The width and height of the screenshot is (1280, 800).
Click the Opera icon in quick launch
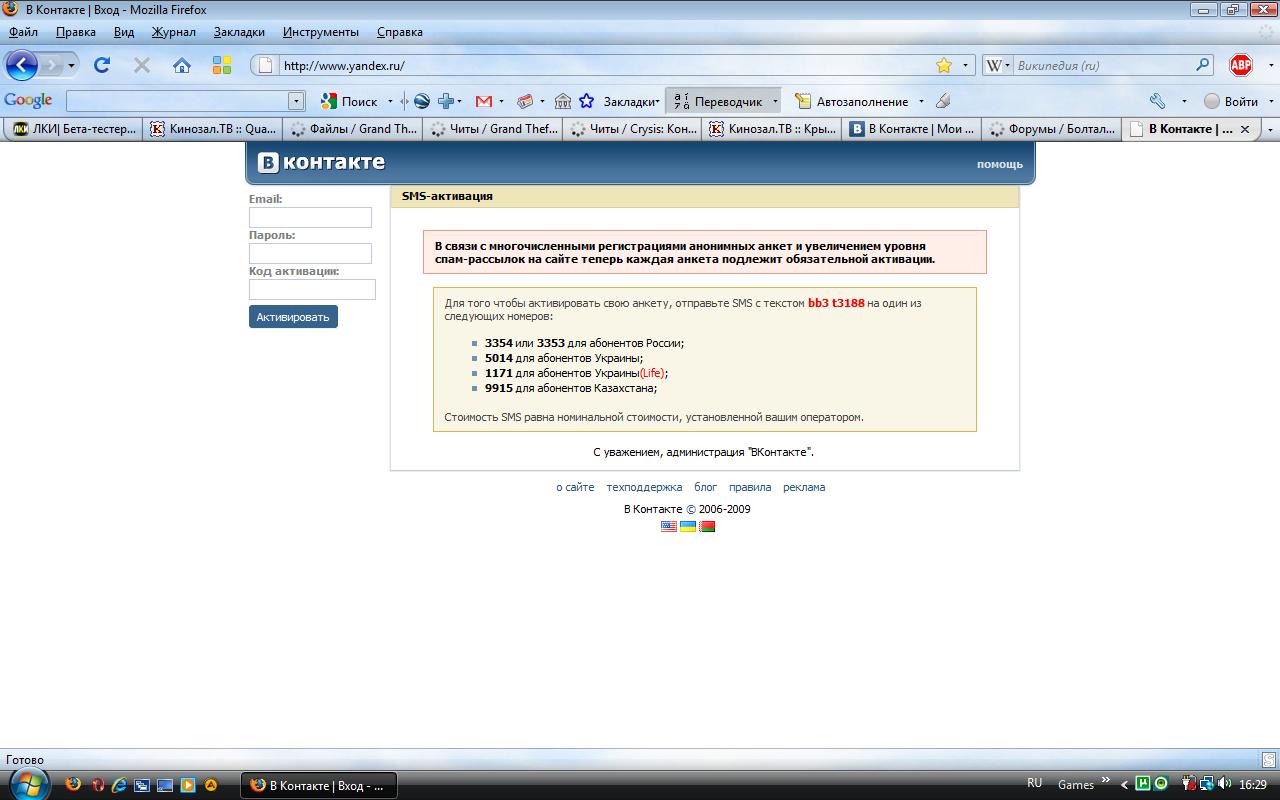[97, 785]
